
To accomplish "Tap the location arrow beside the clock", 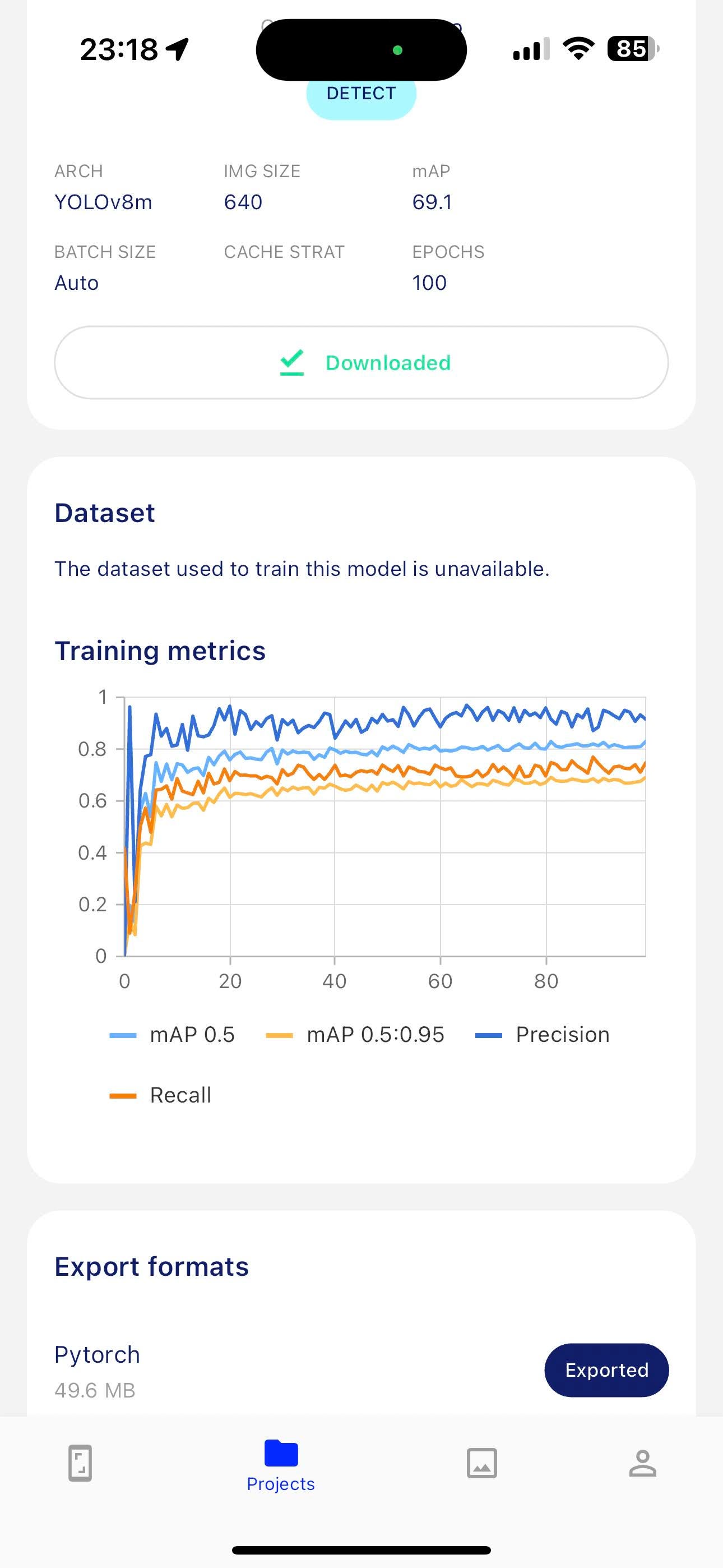I will (178, 49).
